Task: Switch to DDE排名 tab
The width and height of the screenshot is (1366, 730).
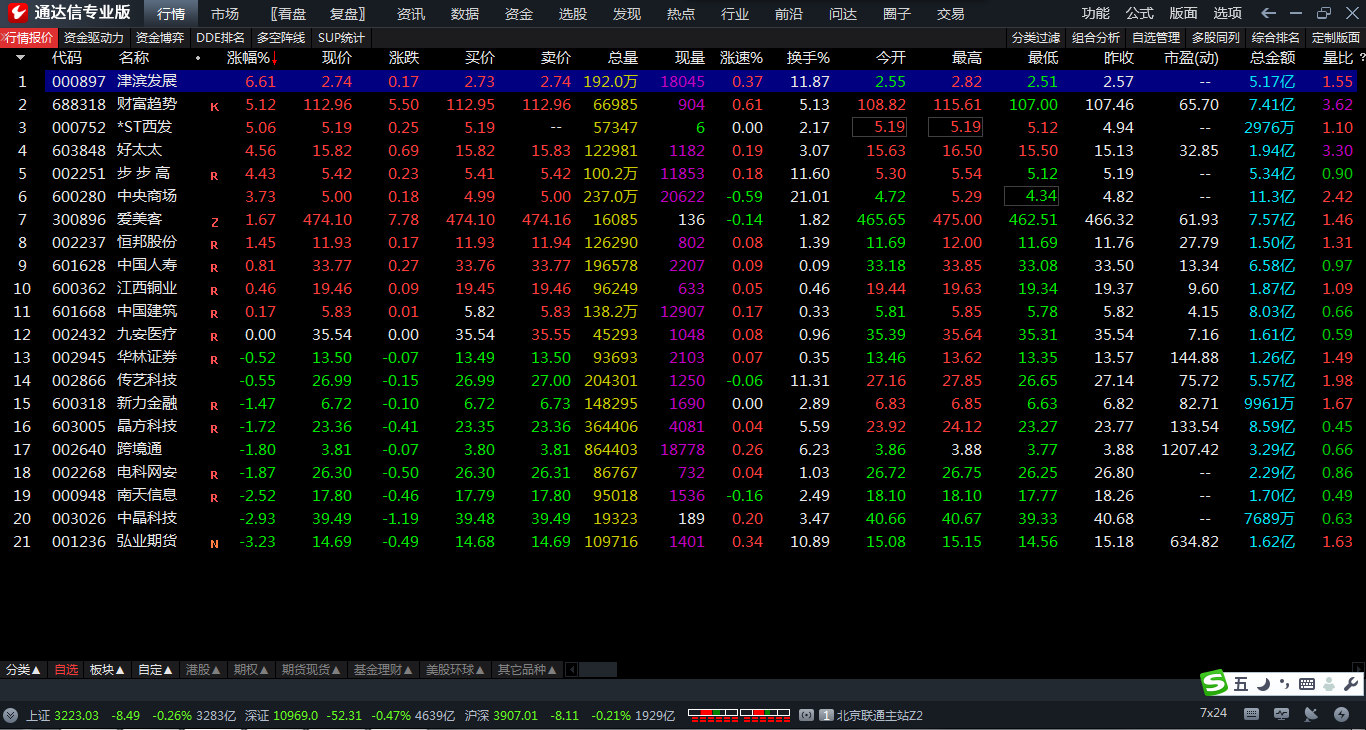Action: [x=221, y=37]
